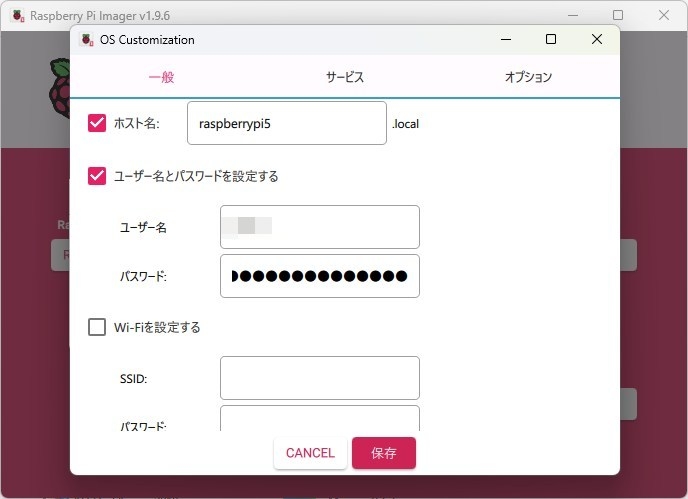Uncheck the ホスト名 checkbox

(x=97, y=123)
